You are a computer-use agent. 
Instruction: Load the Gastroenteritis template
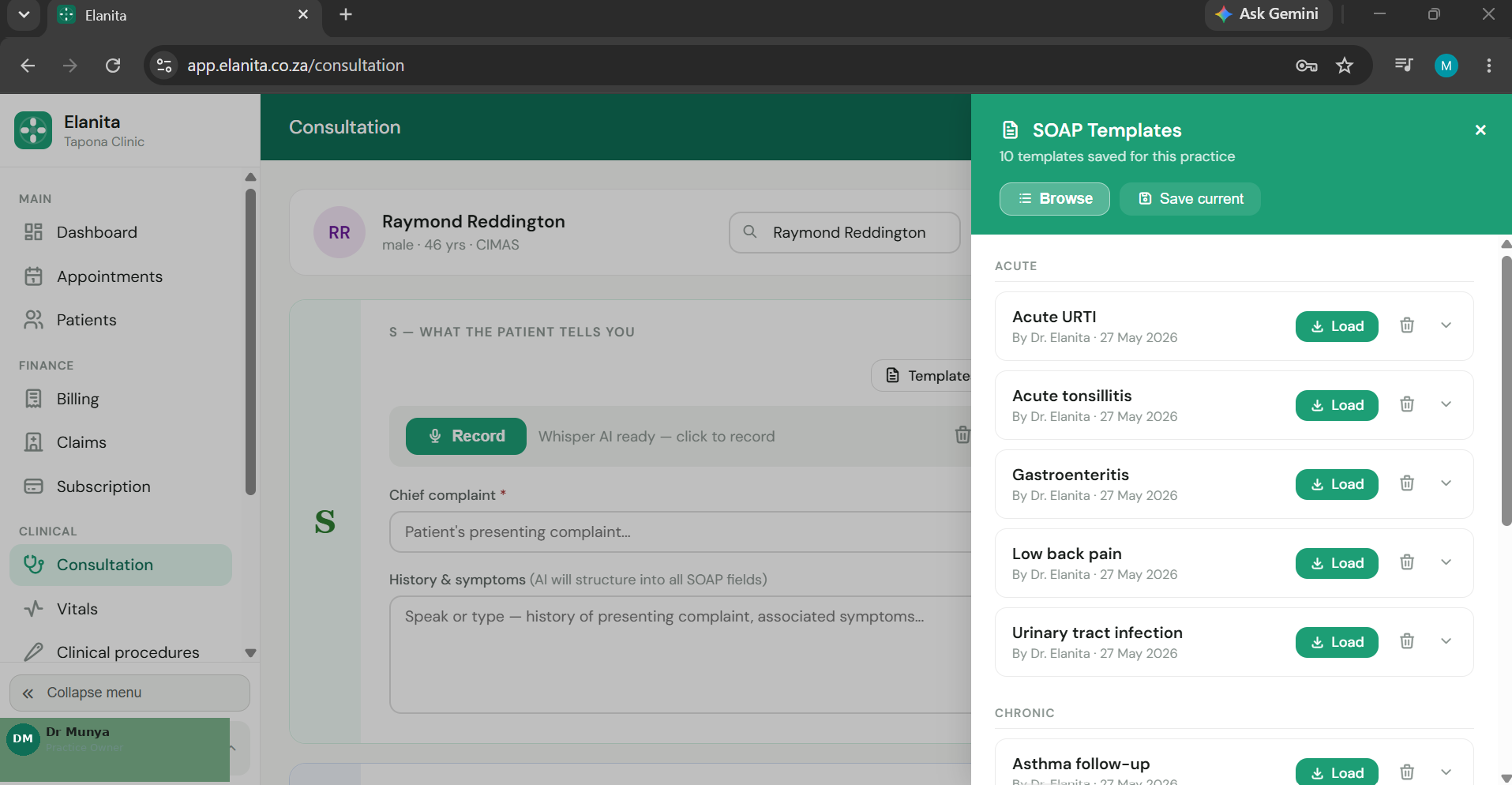tap(1337, 484)
